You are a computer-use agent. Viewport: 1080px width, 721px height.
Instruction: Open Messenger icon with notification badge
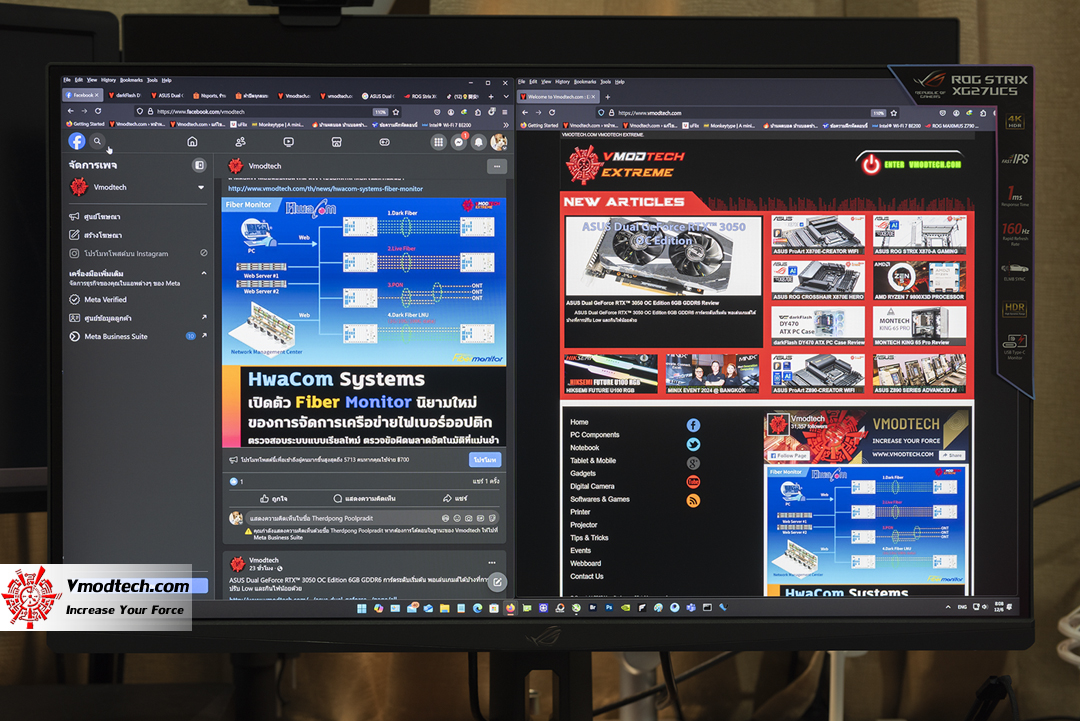[x=459, y=143]
